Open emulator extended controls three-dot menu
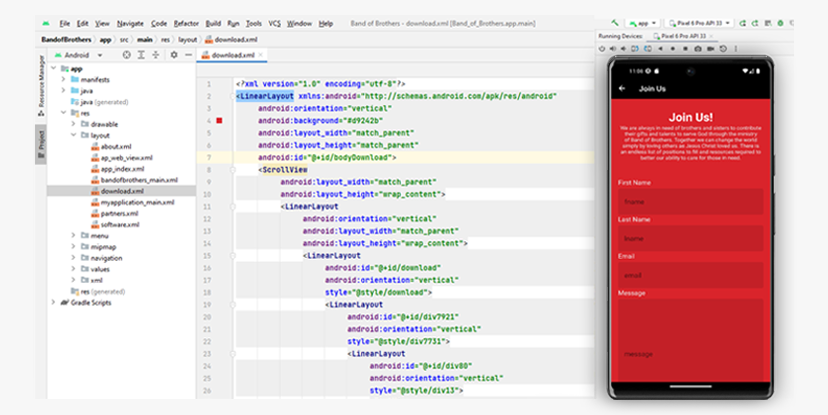The height and width of the screenshot is (415, 828). point(736,49)
